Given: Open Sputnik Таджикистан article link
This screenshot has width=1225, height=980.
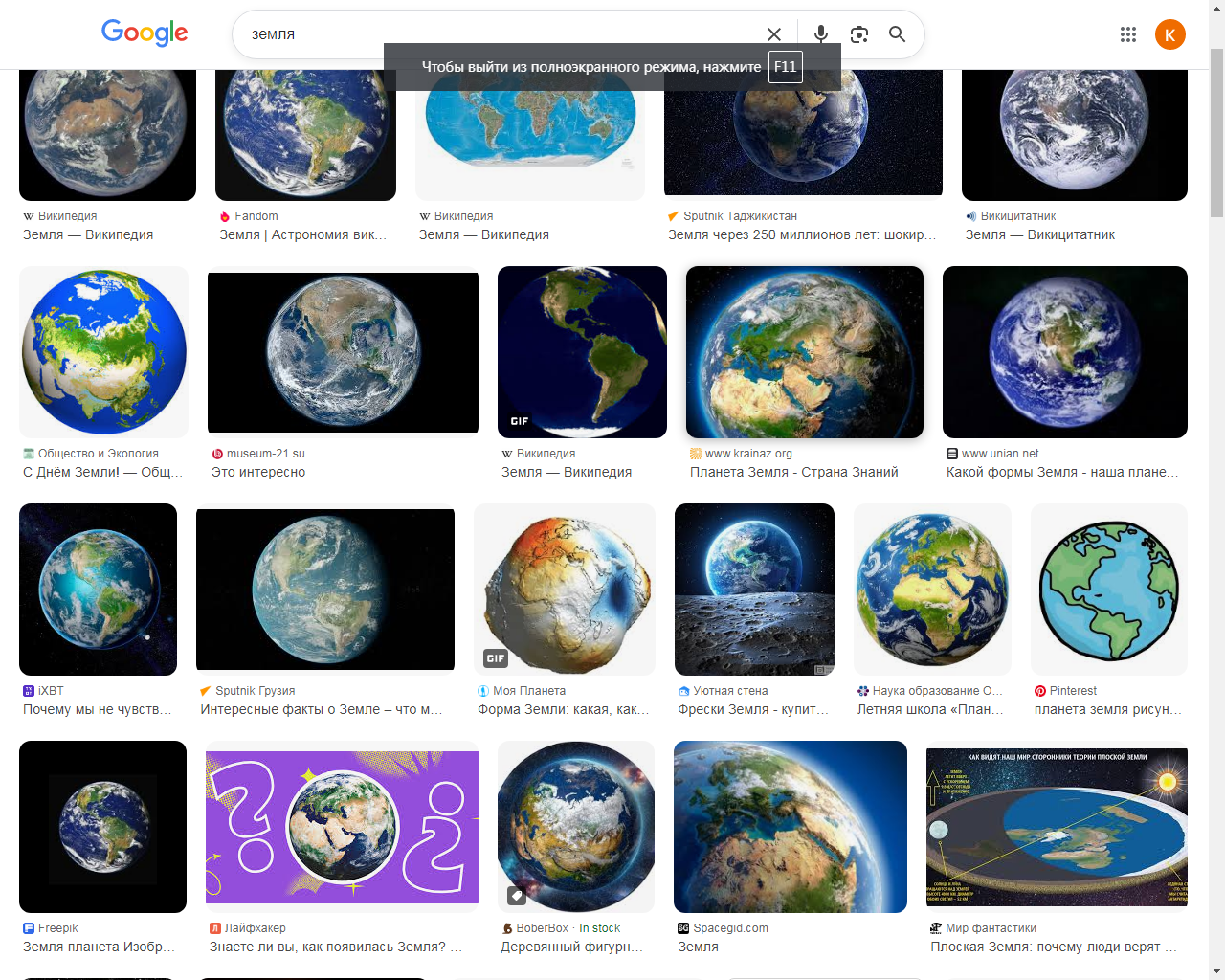Looking at the screenshot, I should [802, 234].
